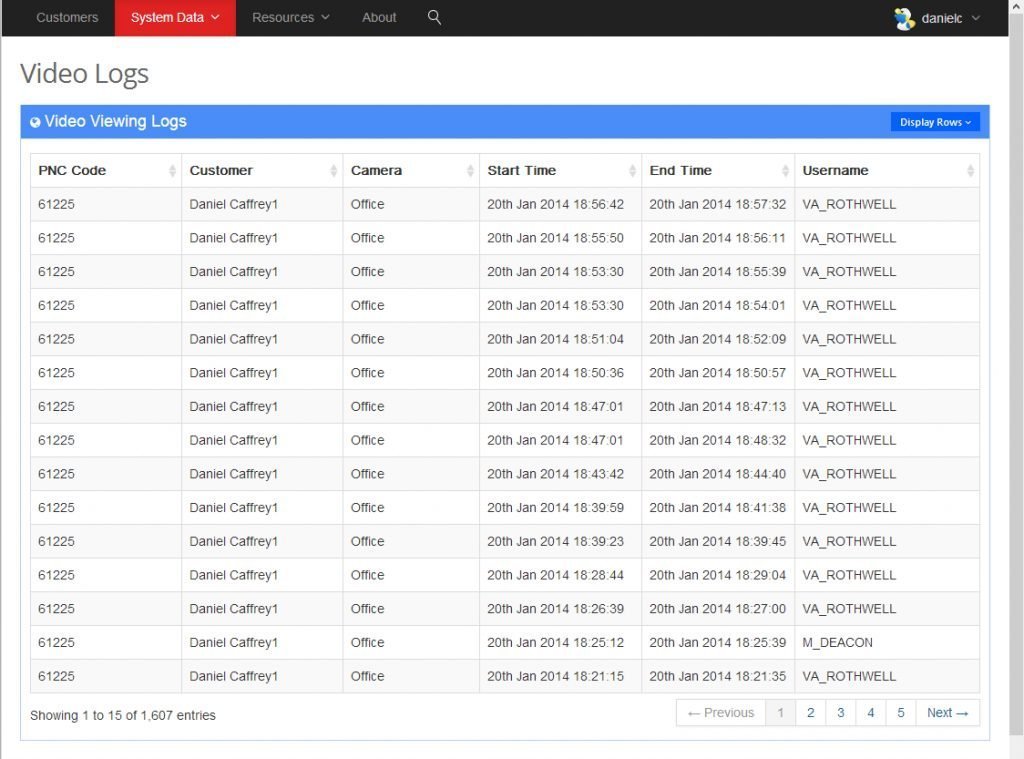Click the sort arrows on the Customer column
This screenshot has height=759, width=1024.
pyautogui.click(x=332, y=170)
